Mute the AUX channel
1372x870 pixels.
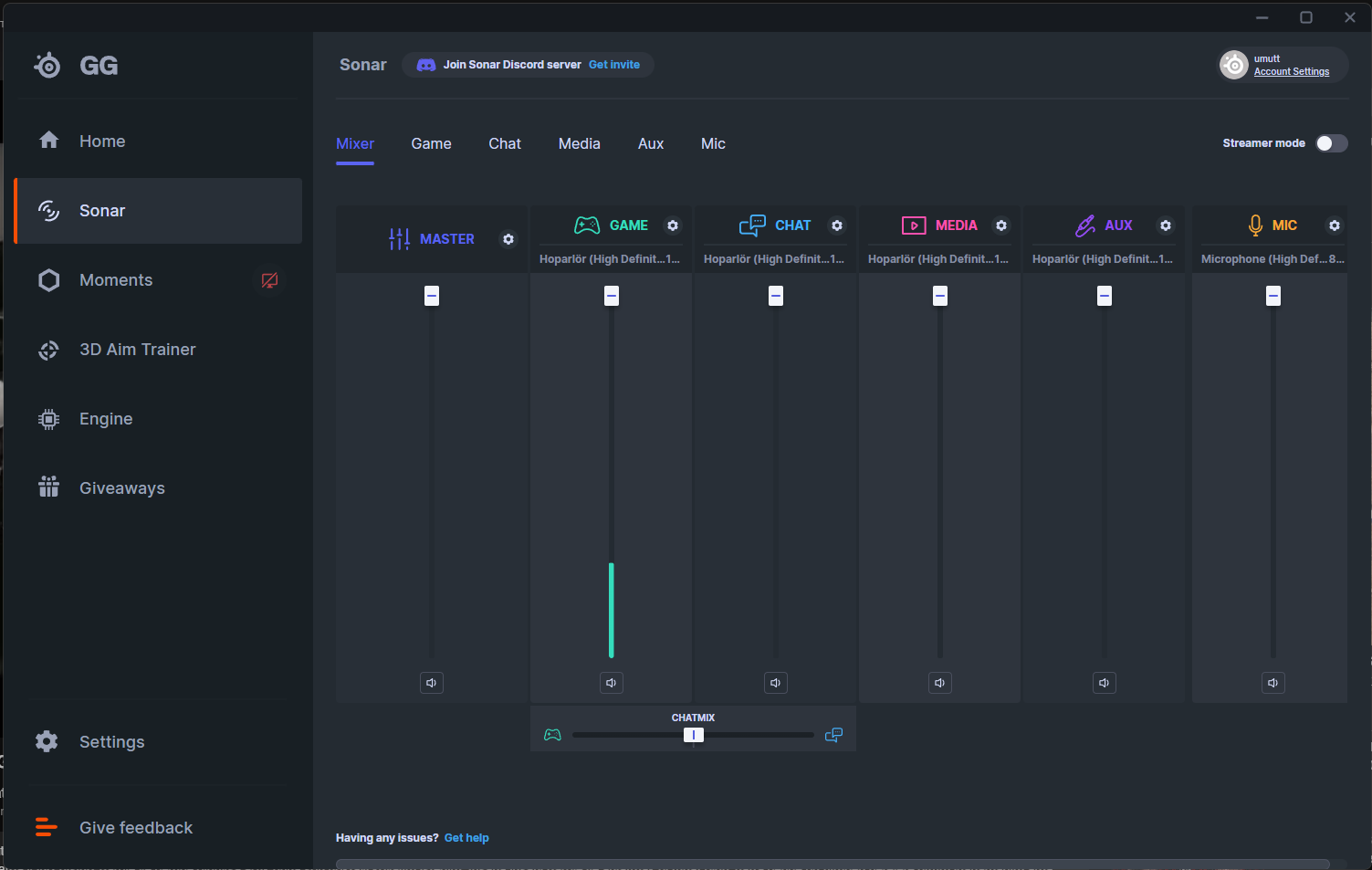1105,683
